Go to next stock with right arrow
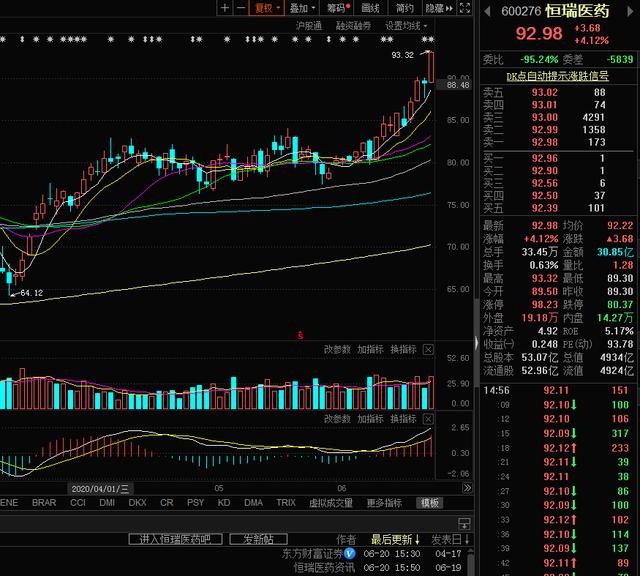Screen dimensions: 640x576 point(630,11)
